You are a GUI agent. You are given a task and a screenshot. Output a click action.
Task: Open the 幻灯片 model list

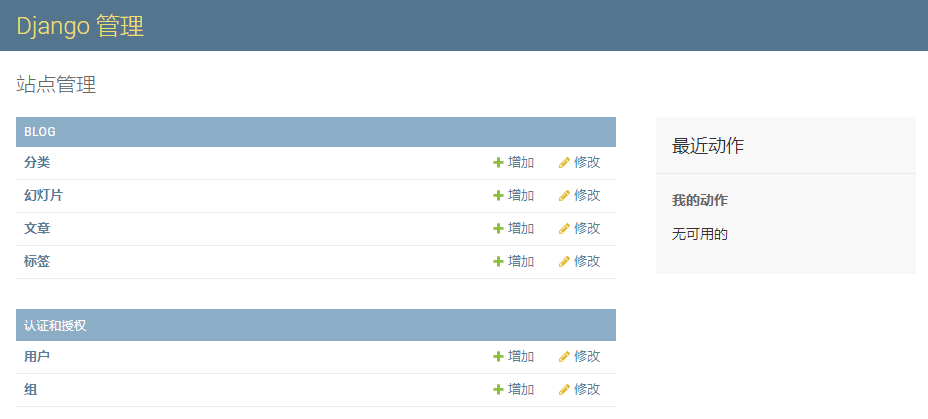[43, 195]
